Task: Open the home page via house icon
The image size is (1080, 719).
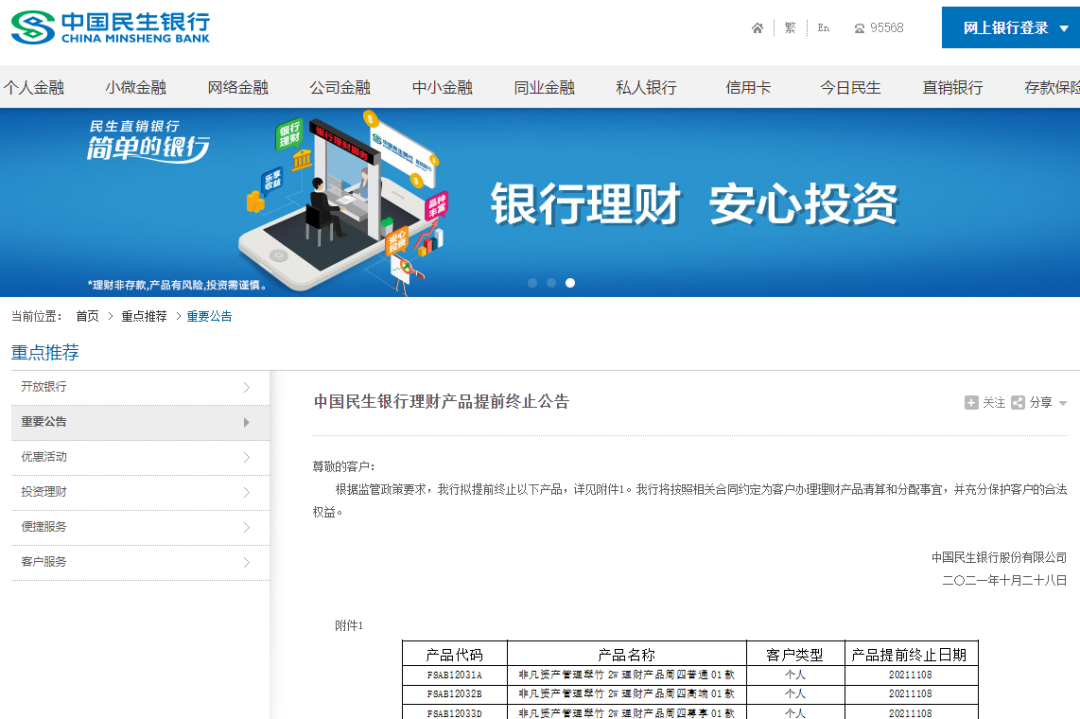Action: pos(757,28)
